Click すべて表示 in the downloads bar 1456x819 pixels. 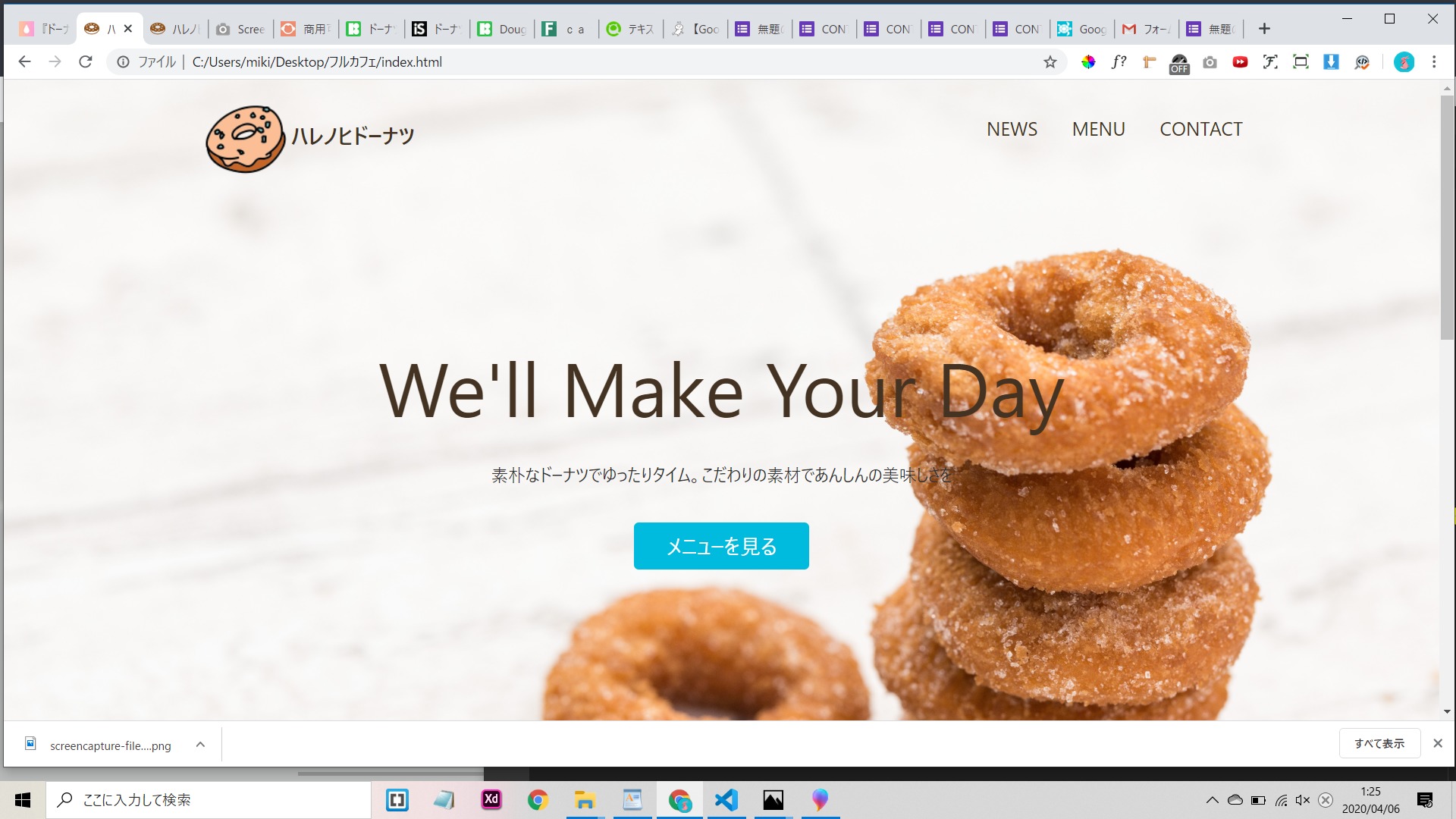point(1379,744)
